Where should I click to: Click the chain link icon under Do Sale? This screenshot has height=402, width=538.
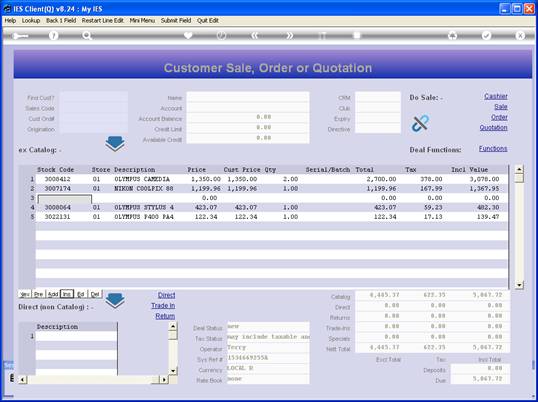(420, 123)
